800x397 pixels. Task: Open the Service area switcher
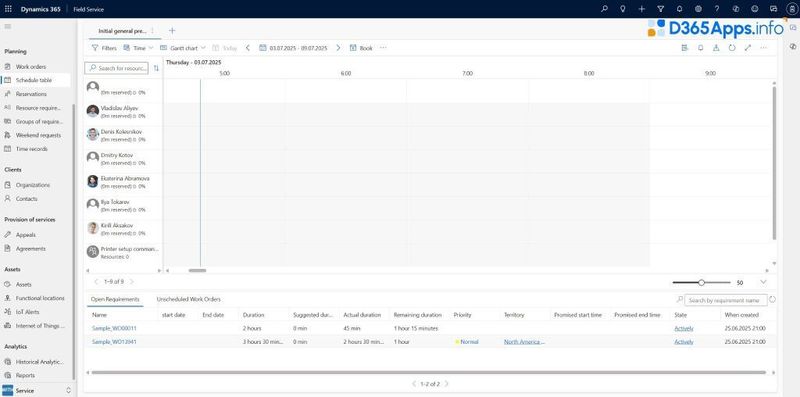pyautogui.click(x=37, y=390)
